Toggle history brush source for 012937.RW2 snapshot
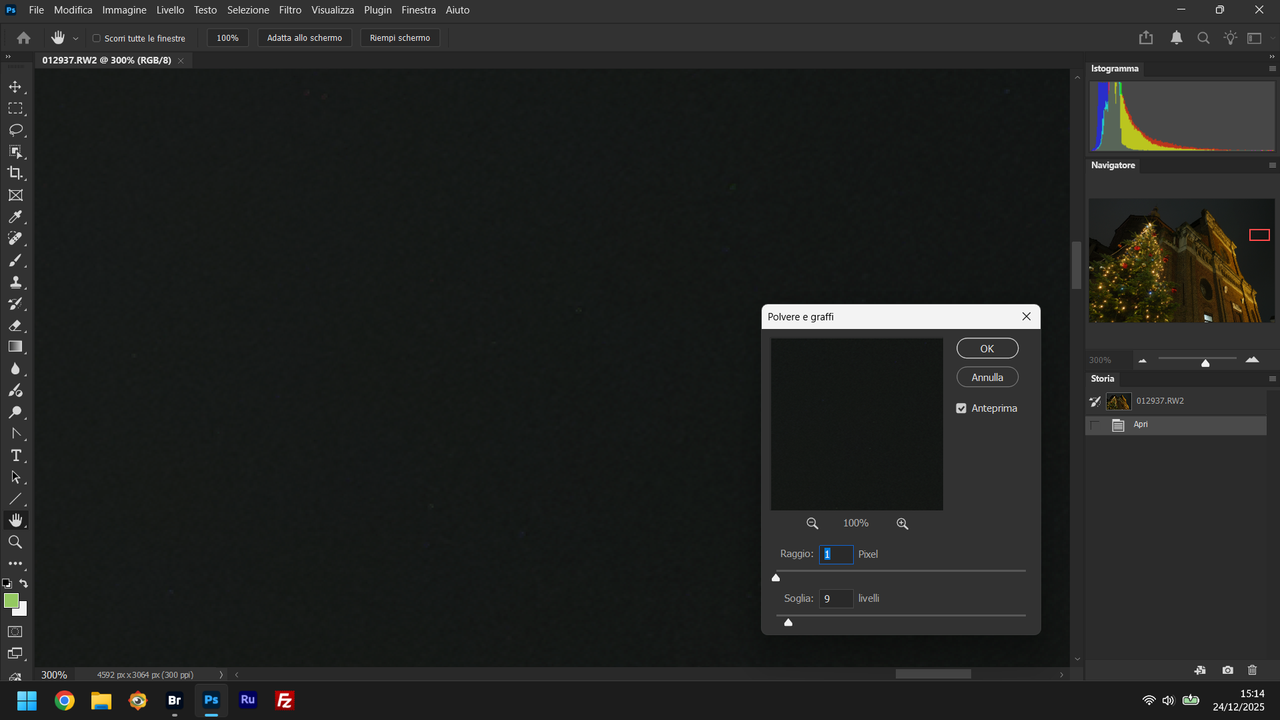 tap(1095, 402)
